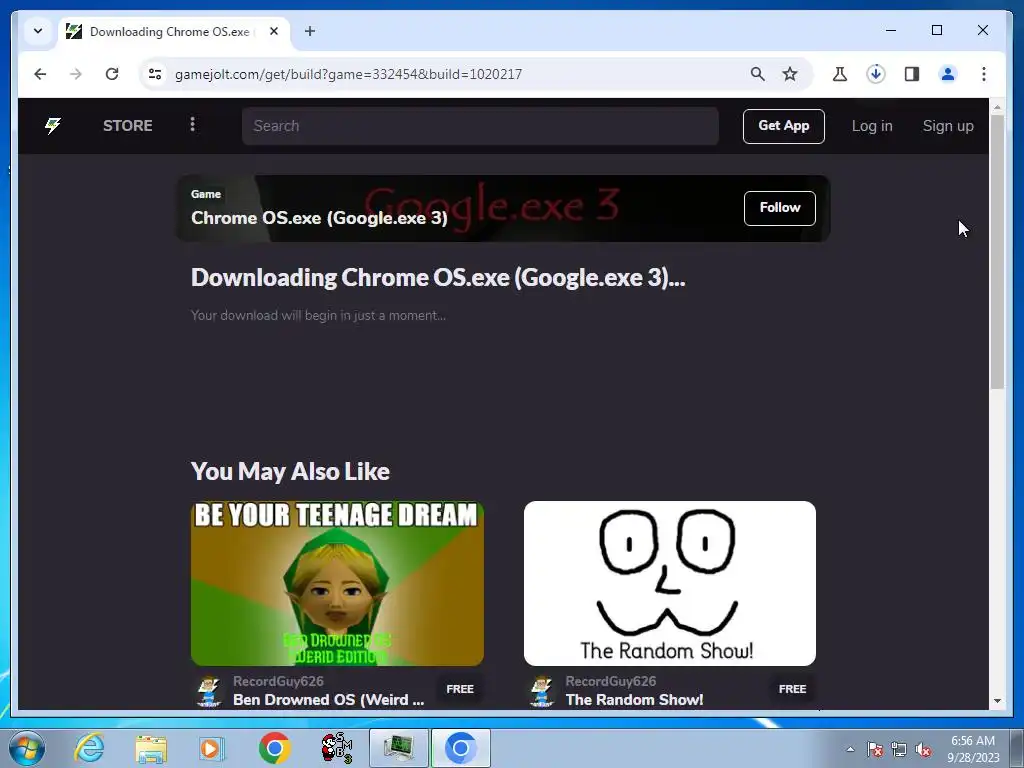Open the three-dot menu beside STORE
Viewport: 1024px width, 768px height.
pyautogui.click(x=192, y=124)
